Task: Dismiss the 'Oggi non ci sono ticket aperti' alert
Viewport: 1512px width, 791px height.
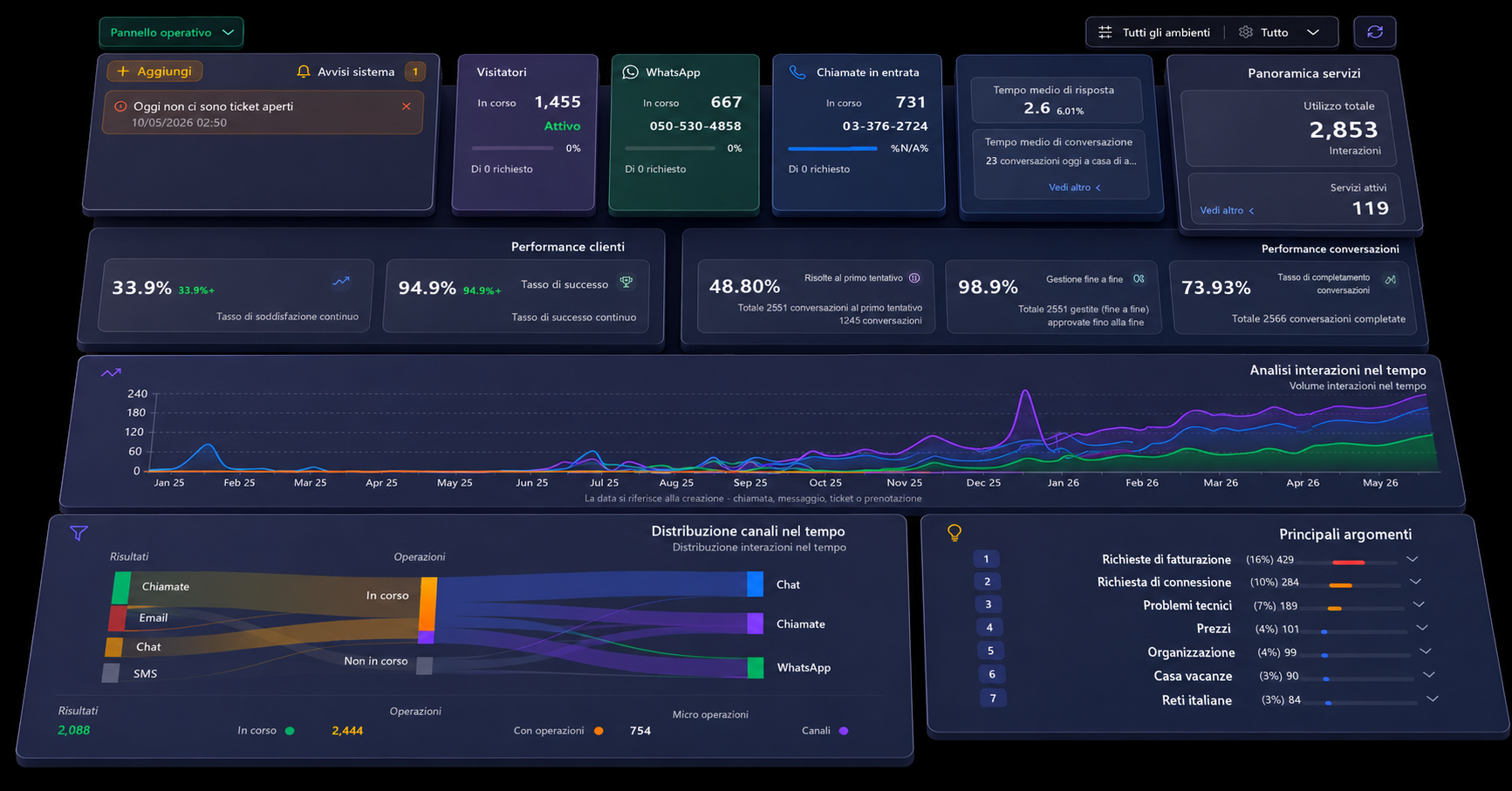Action: (x=406, y=106)
